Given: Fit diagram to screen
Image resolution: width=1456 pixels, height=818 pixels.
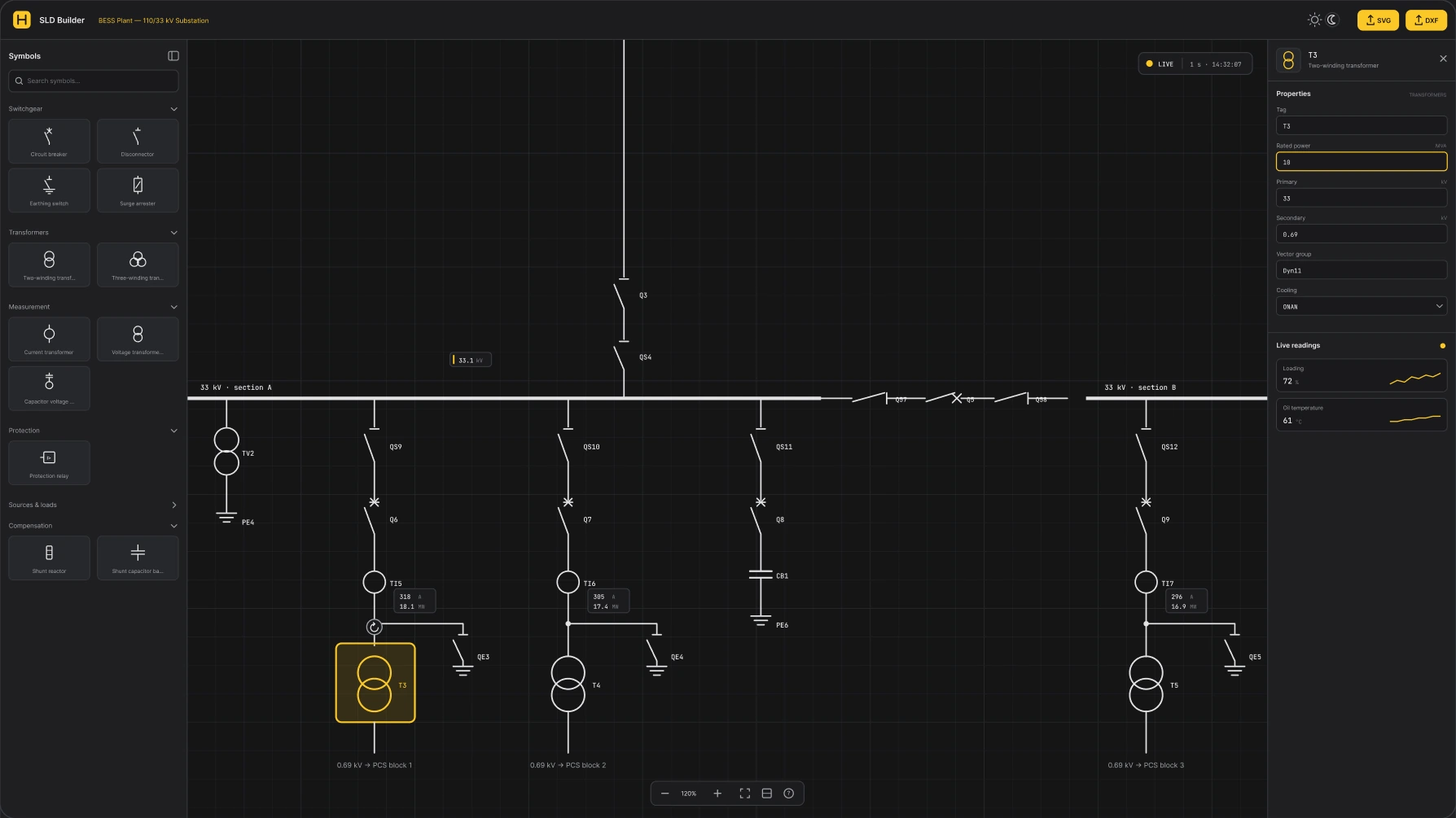Looking at the screenshot, I should click(x=744, y=794).
